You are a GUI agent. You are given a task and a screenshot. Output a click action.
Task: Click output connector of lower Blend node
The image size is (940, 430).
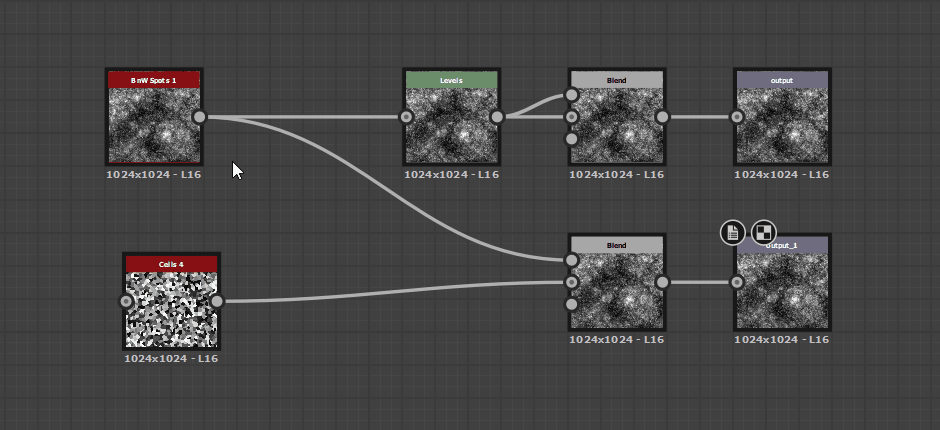click(x=662, y=282)
